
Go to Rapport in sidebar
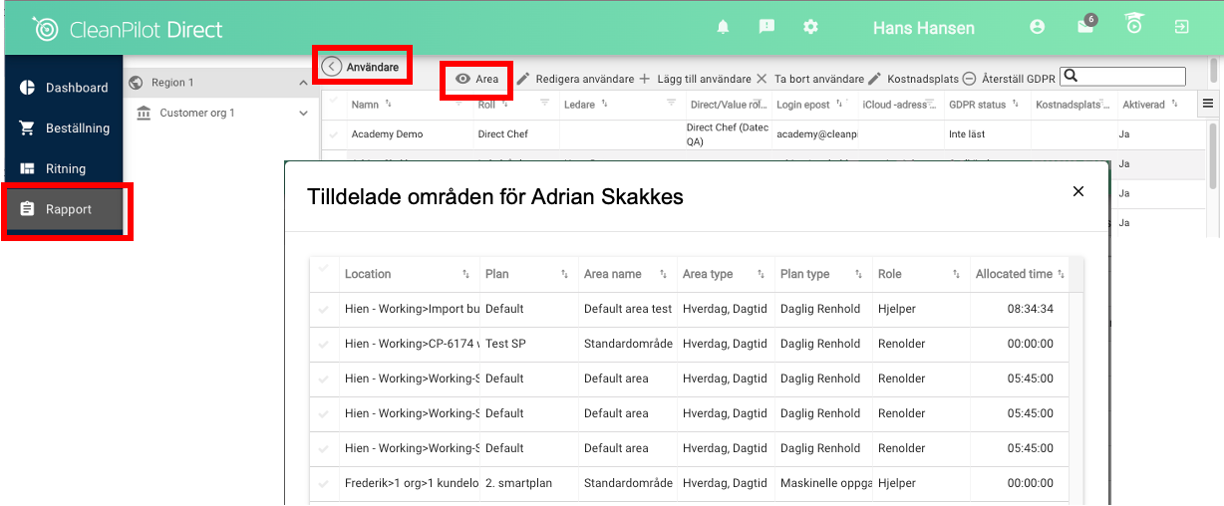point(67,209)
